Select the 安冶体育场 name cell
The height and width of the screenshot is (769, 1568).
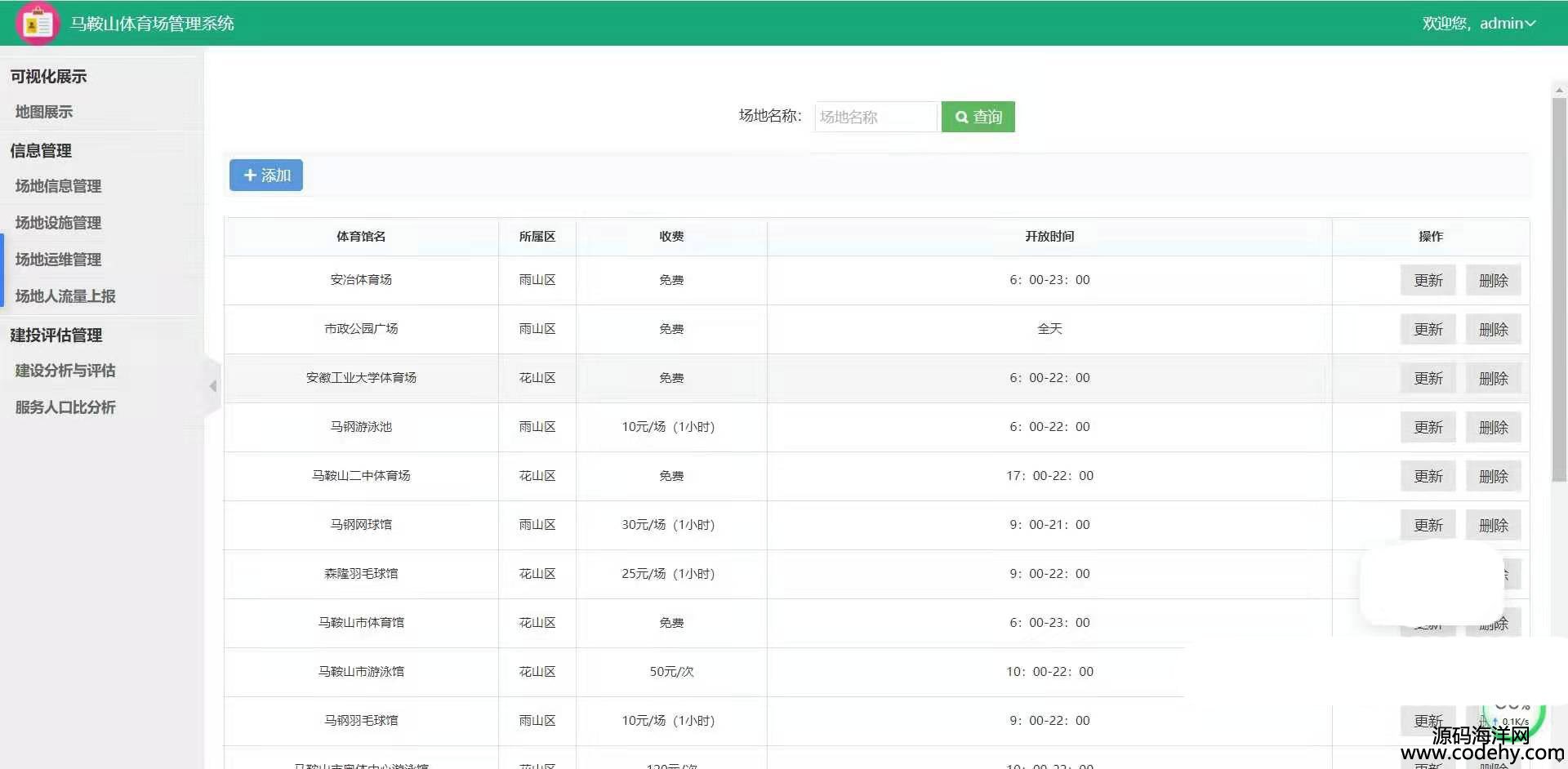pos(361,280)
